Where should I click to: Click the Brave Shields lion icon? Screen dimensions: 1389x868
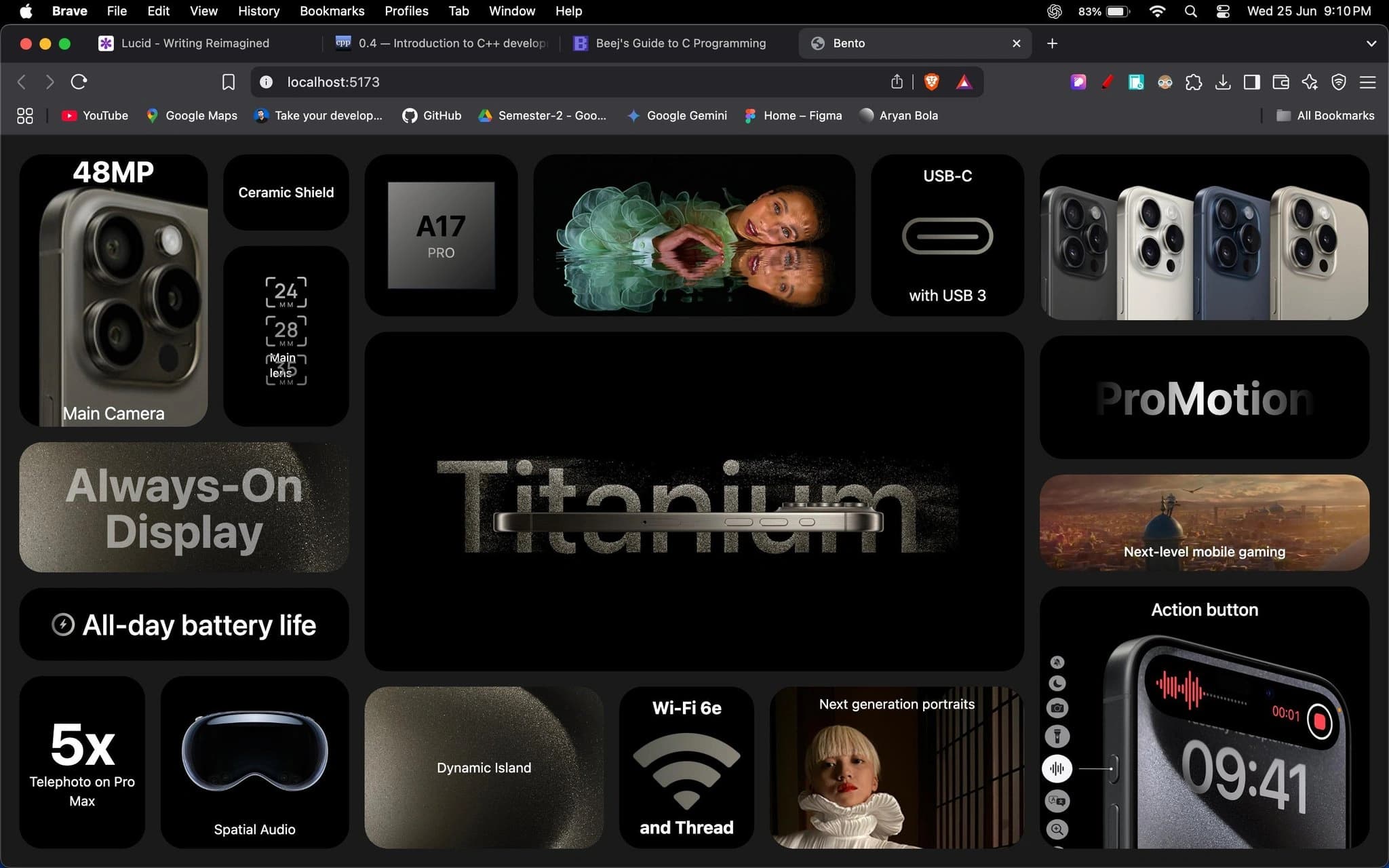tap(931, 82)
